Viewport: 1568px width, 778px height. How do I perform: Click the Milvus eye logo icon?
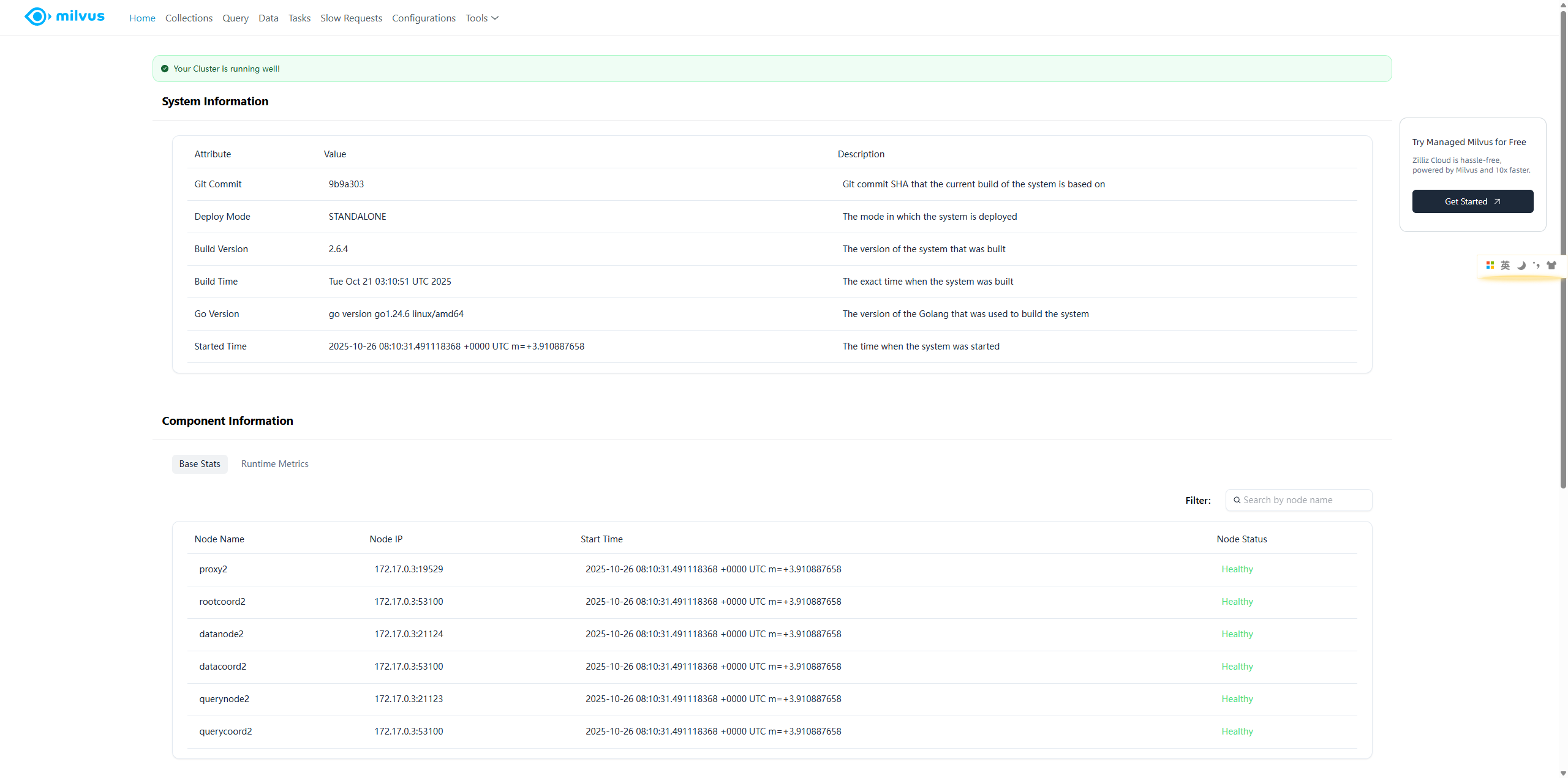point(37,17)
